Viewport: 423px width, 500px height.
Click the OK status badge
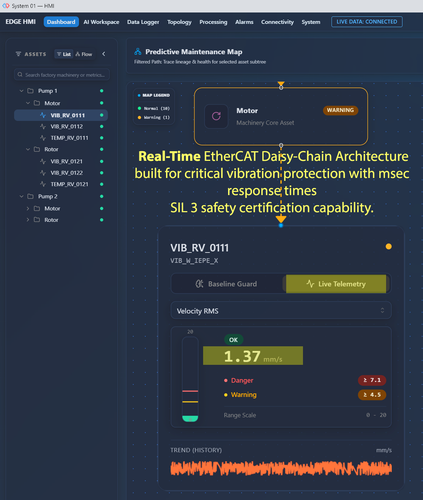point(233,340)
